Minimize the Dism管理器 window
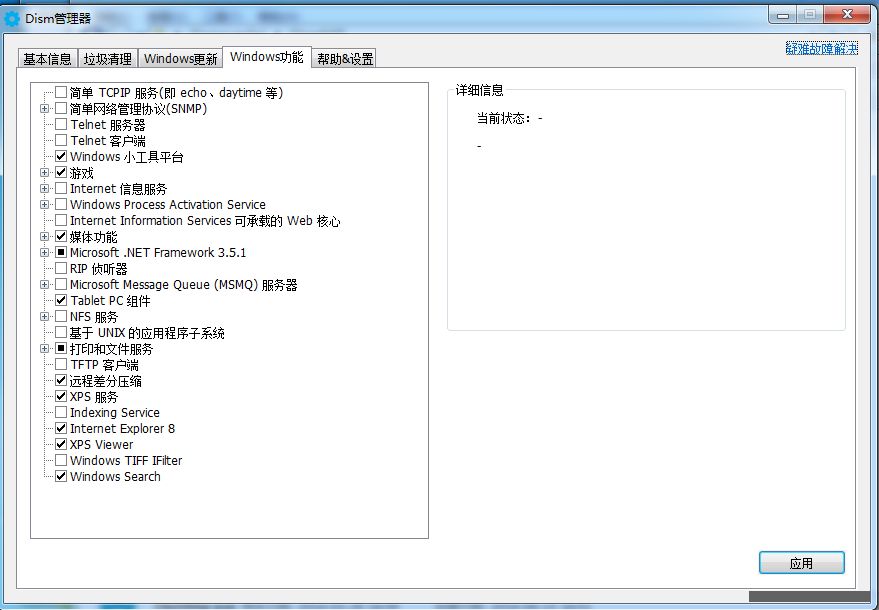This screenshot has width=879, height=610. coord(783,15)
